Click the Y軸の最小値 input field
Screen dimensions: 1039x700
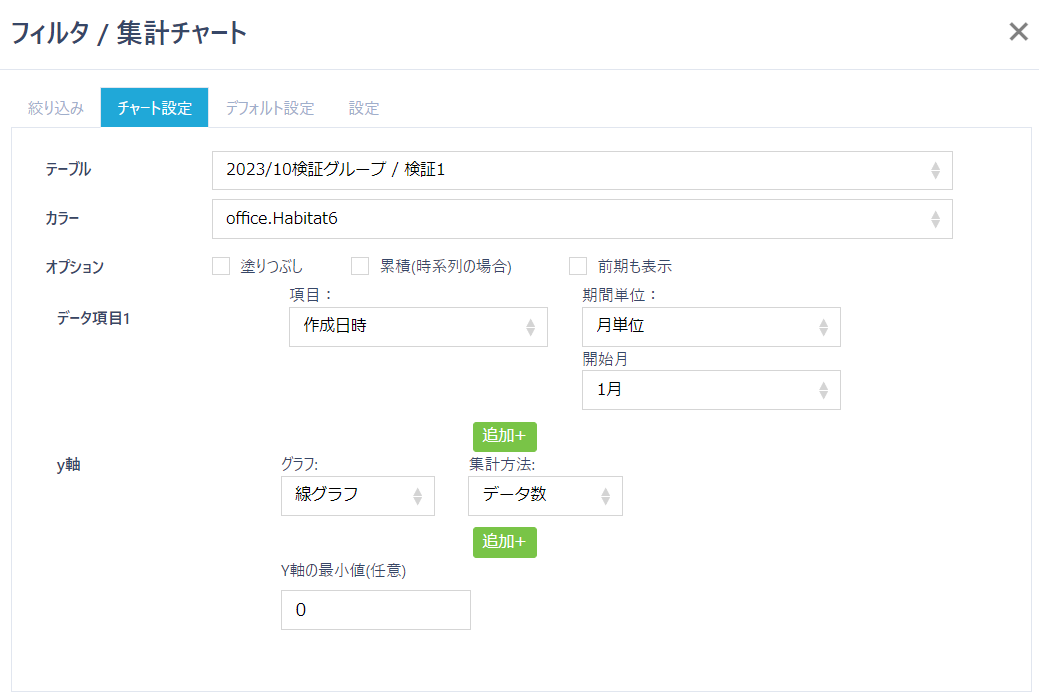coord(375,610)
